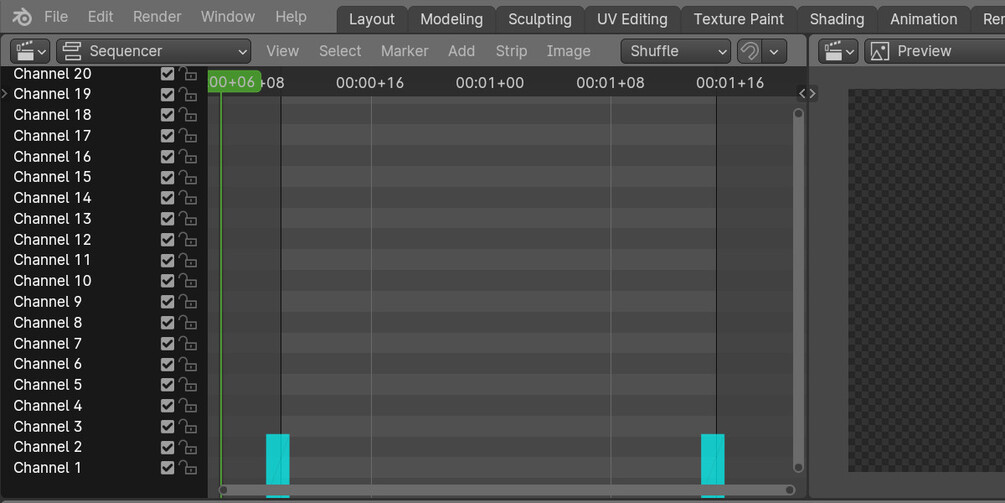Toggle the Channel 2 checkbox
Screen dimensions: 1005x503
click(167, 447)
